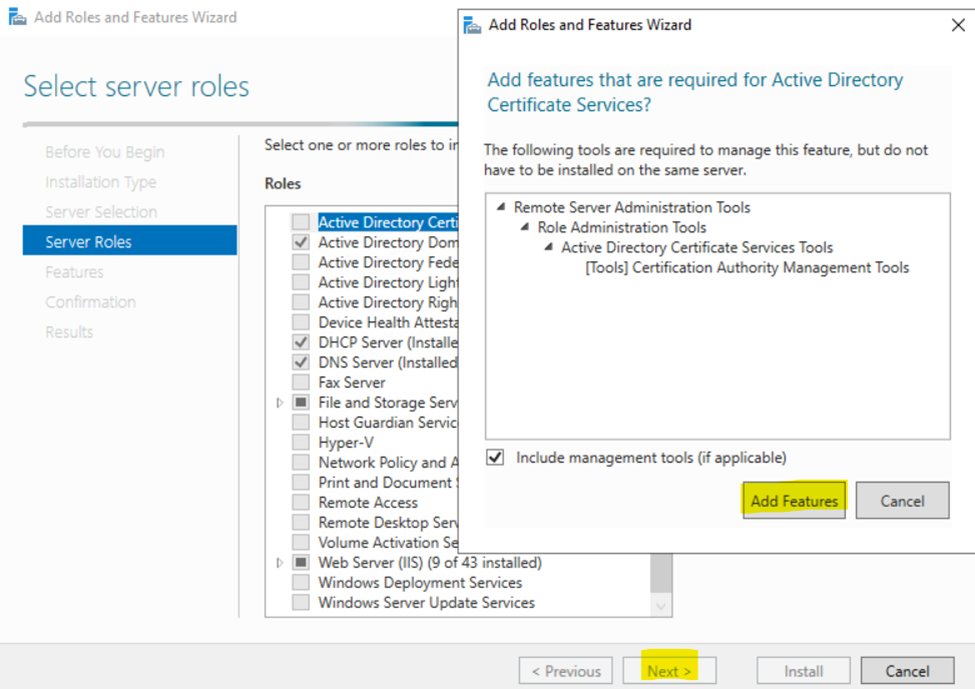Check the Fax Server role

[x=301, y=382]
